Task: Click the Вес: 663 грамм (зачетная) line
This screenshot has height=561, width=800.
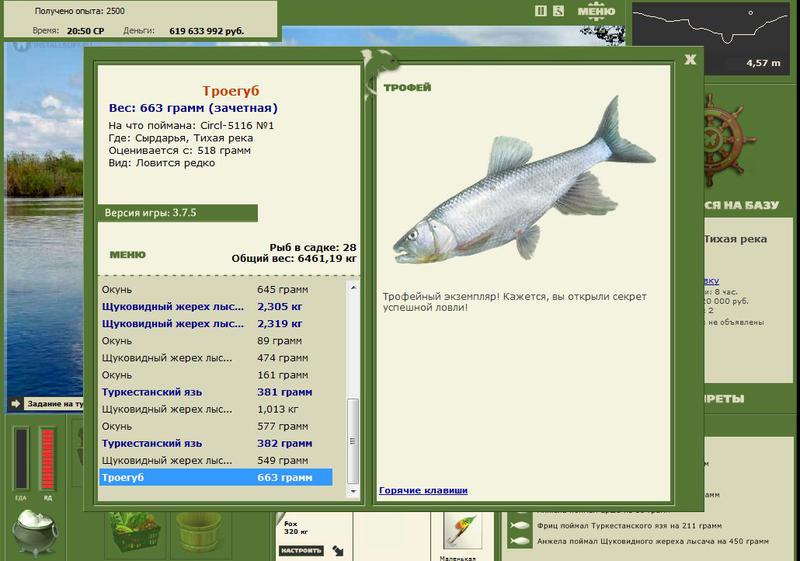Action: pyautogui.click(x=193, y=108)
